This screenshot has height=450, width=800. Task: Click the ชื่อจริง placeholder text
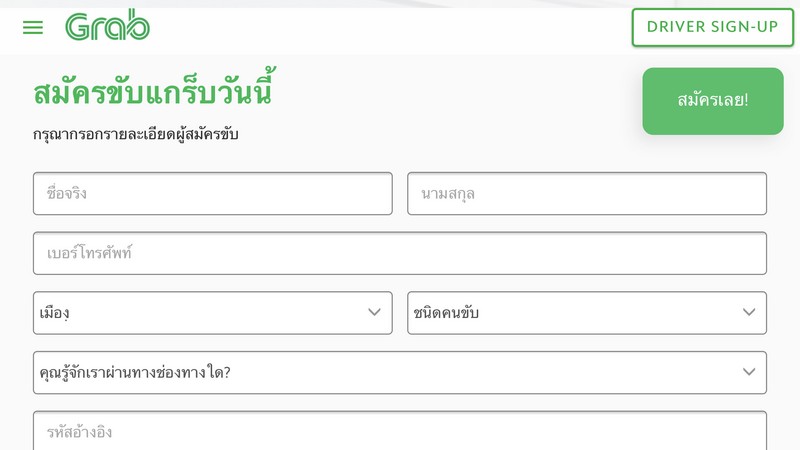pyautogui.click(x=67, y=193)
